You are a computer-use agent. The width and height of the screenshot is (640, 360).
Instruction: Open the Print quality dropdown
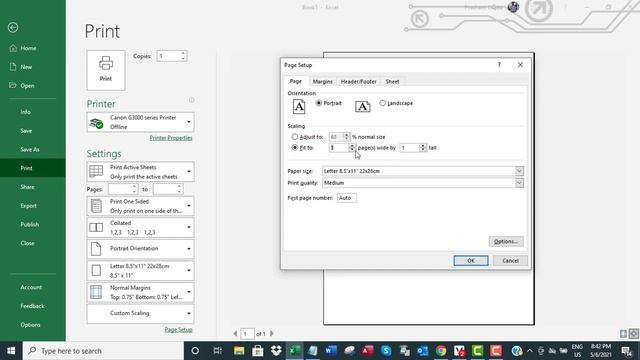[x=519, y=183]
